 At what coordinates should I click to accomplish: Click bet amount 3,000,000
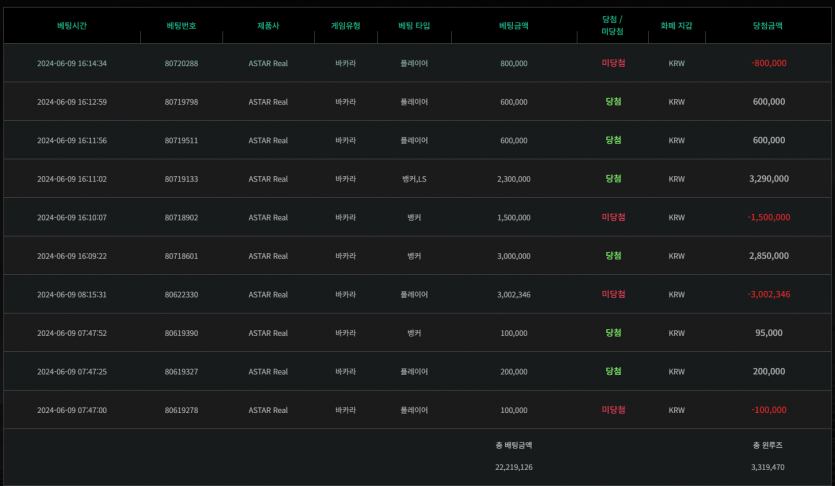514,256
